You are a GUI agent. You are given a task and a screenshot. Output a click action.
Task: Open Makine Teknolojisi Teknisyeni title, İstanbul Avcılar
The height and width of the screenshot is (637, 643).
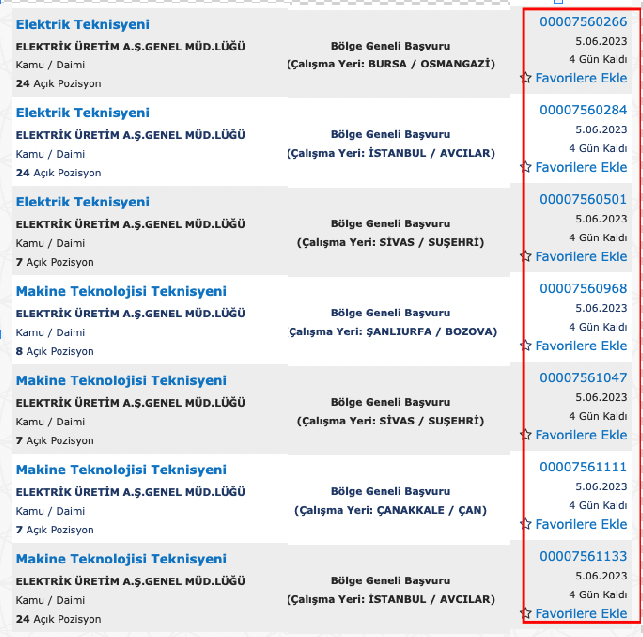[x=121, y=558]
